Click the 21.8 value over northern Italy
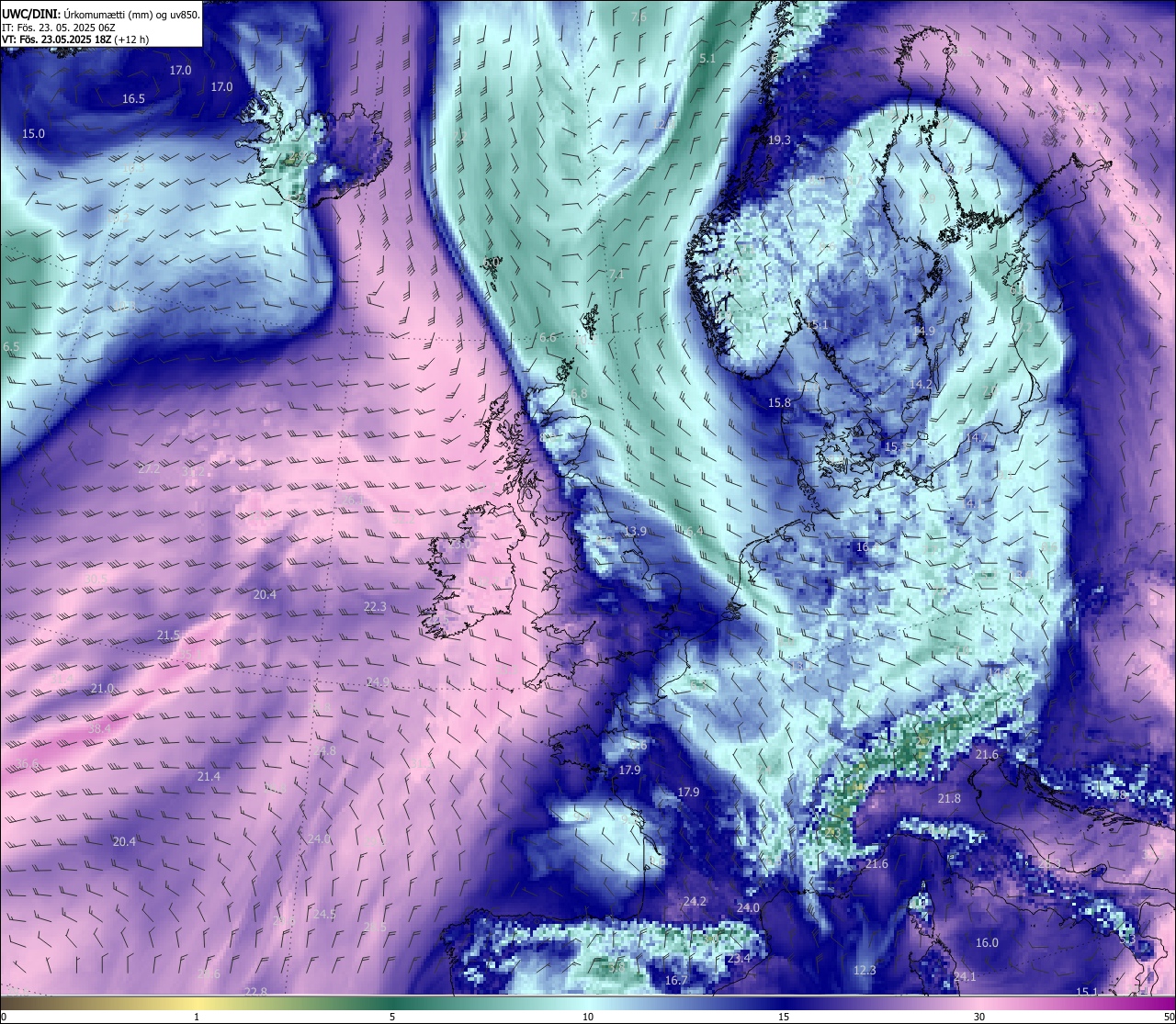The width and height of the screenshot is (1176, 1024). (x=949, y=799)
